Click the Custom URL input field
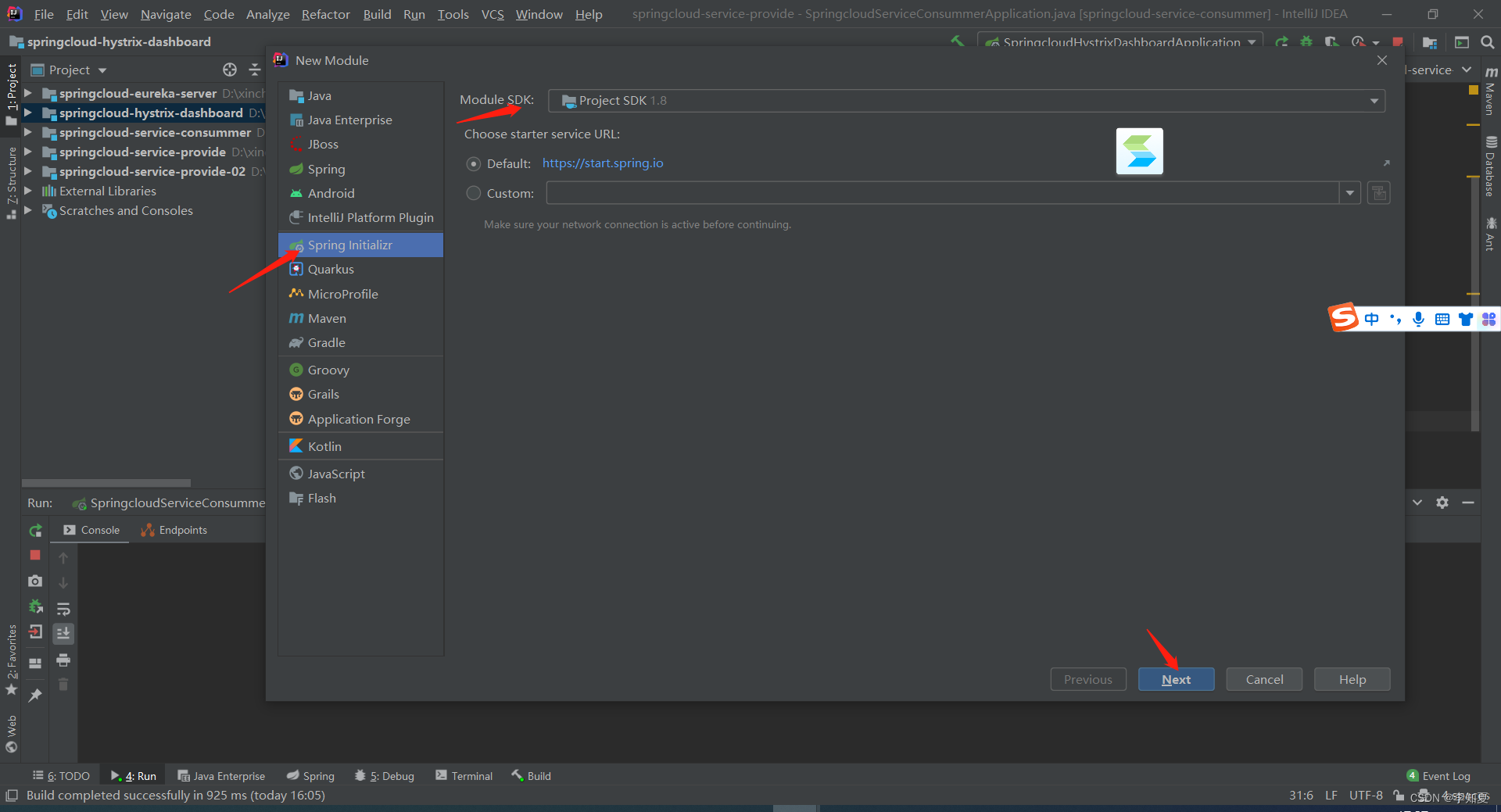The height and width of the screenshot is (812, 1501). click(943, 193)
